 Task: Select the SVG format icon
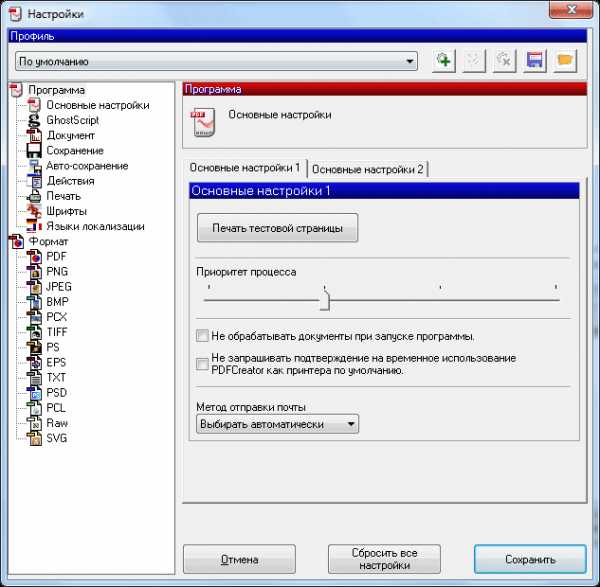(x=34, y=438)
